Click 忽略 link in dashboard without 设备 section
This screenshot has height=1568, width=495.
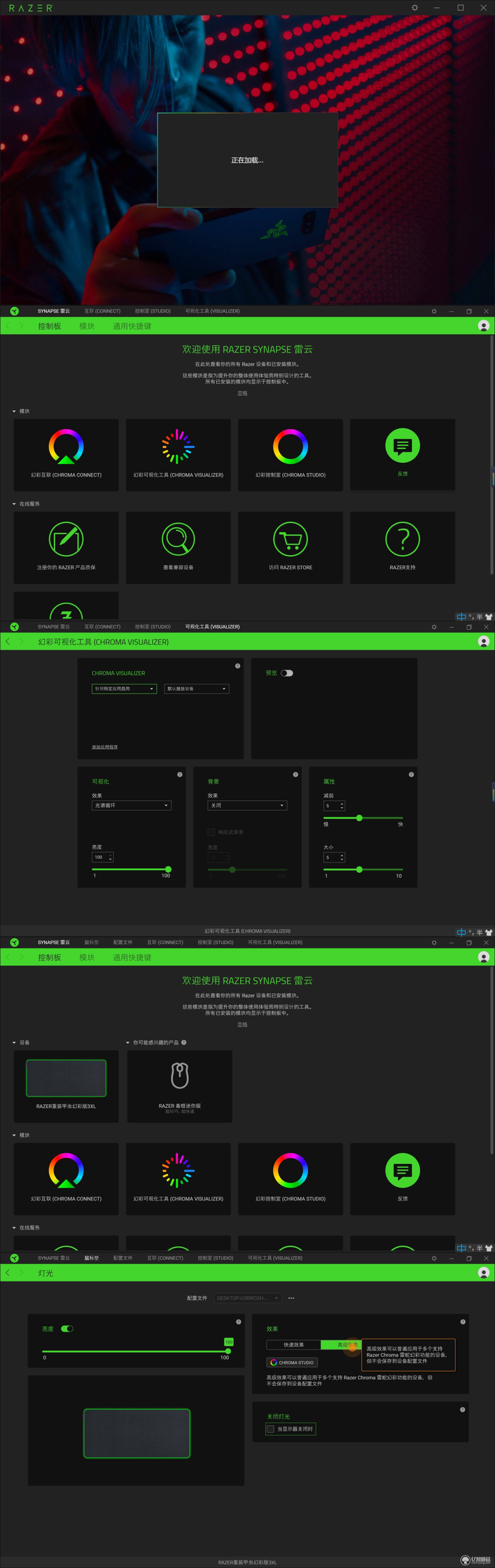243,393
